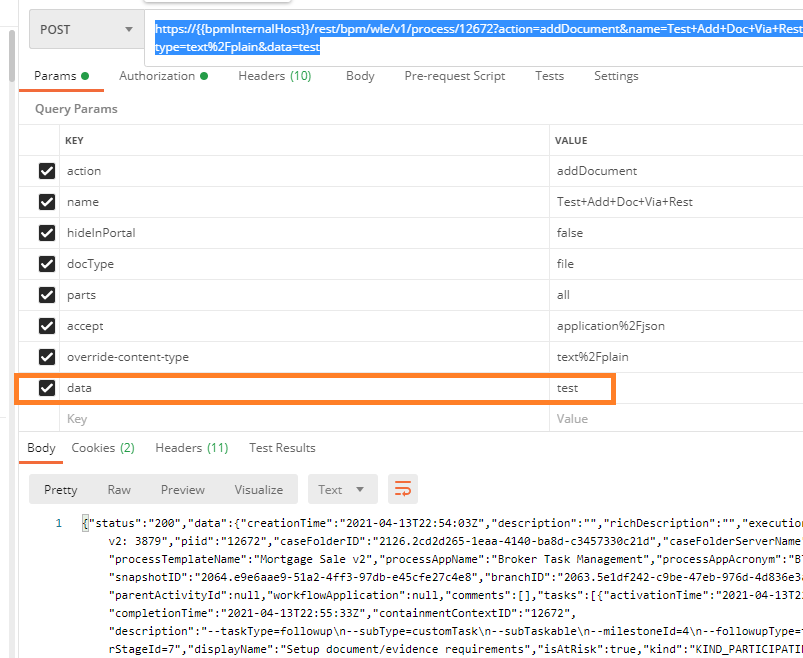Click the empty Key input field
This screenshot has height=658, width=803.
304,419
